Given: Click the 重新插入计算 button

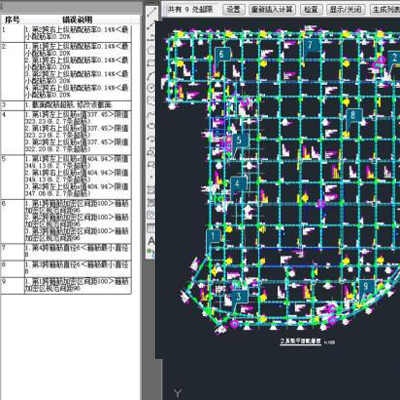Looking at the screenshot, I should tap(272, 9).
